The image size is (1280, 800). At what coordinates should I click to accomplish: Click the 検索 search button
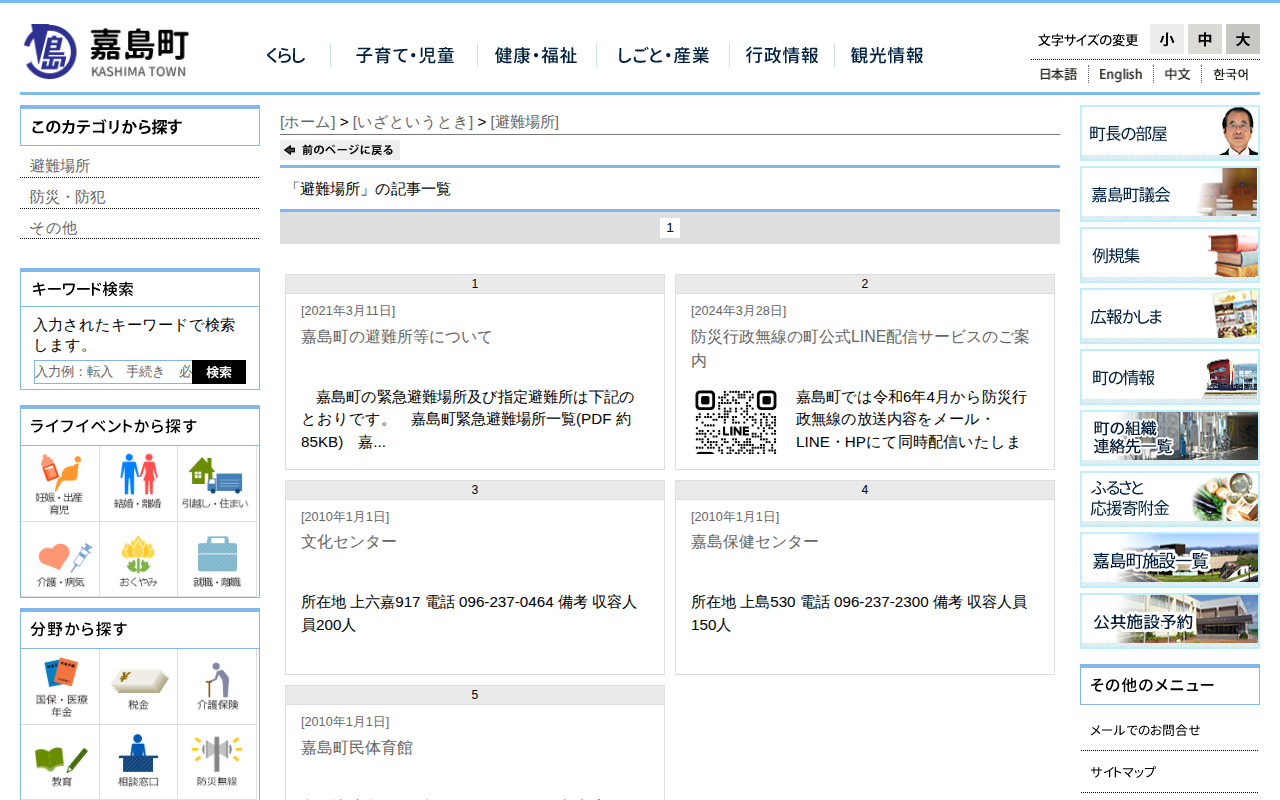(218, 372)
